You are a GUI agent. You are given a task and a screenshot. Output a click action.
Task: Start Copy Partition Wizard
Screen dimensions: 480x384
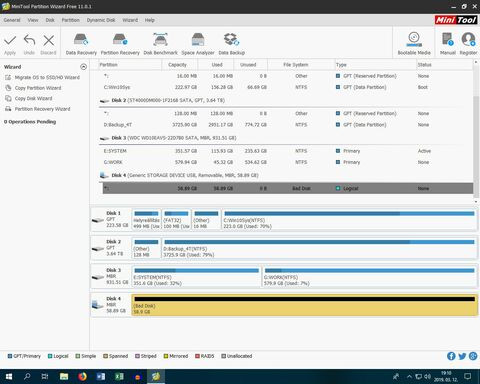tap(33, 88)
